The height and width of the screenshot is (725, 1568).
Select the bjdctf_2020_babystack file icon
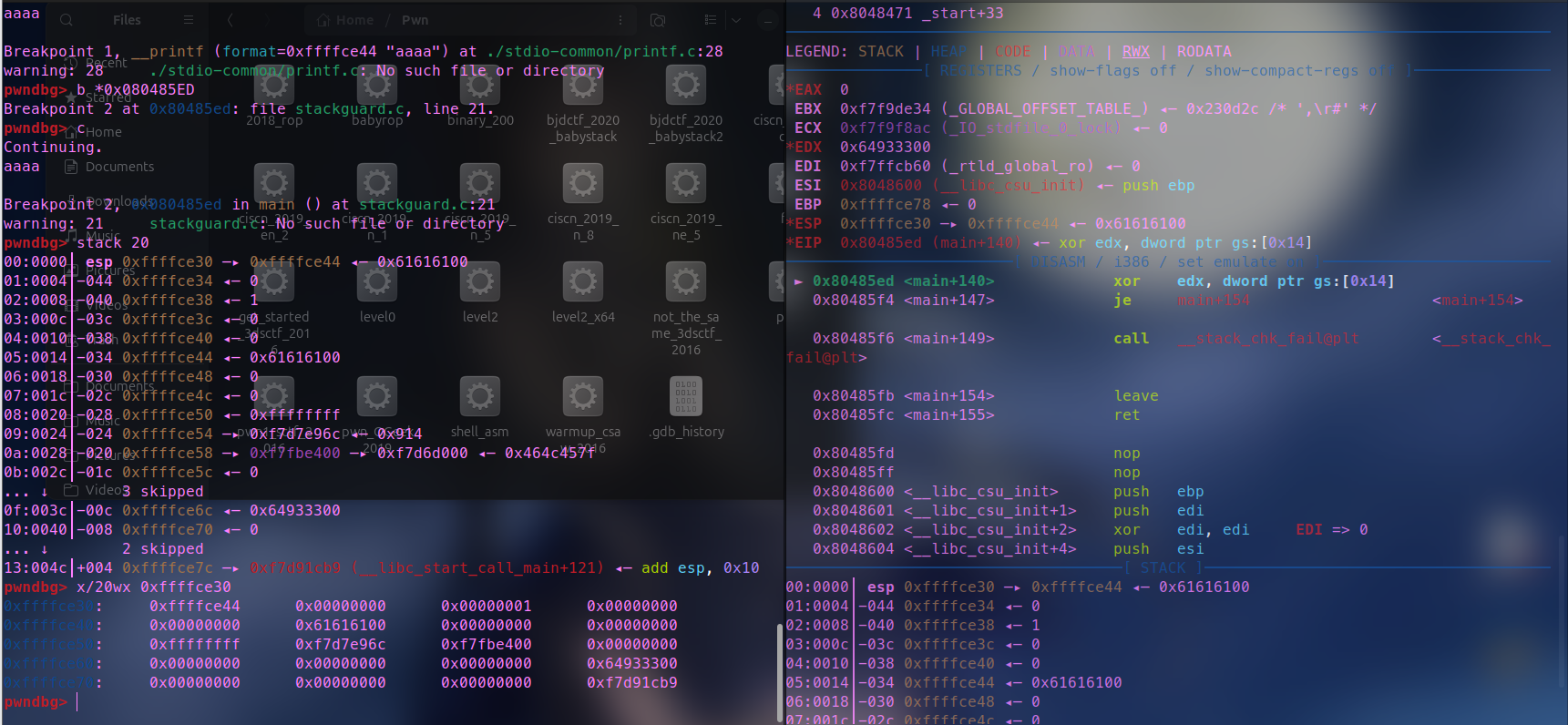pyautogui.click(x=583, y=86)
